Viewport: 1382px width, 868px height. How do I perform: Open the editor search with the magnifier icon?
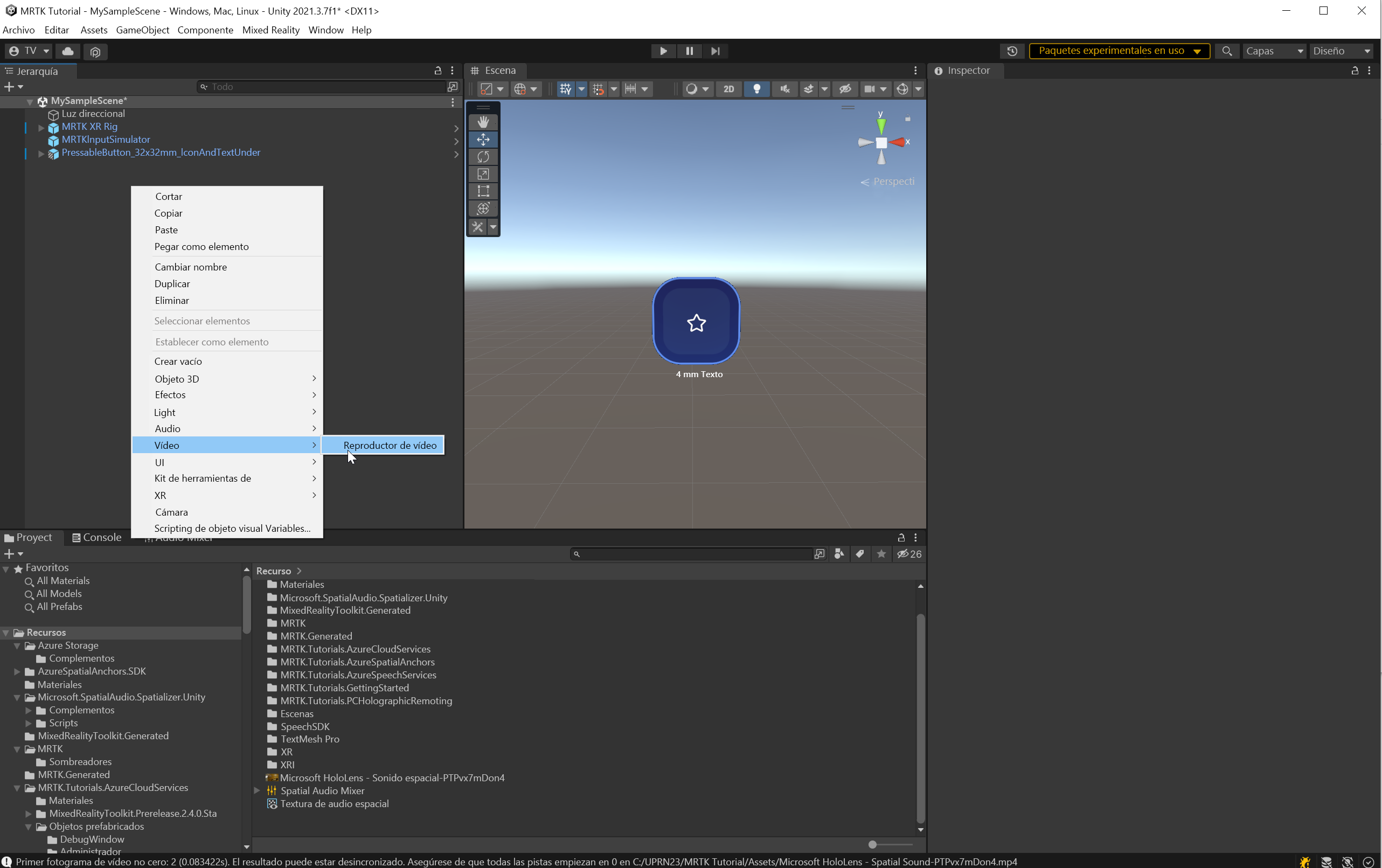point(1227,51)
